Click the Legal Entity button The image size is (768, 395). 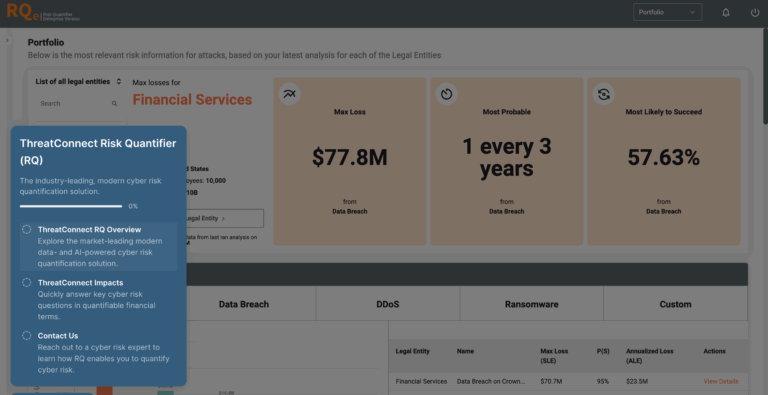[225, 219]
